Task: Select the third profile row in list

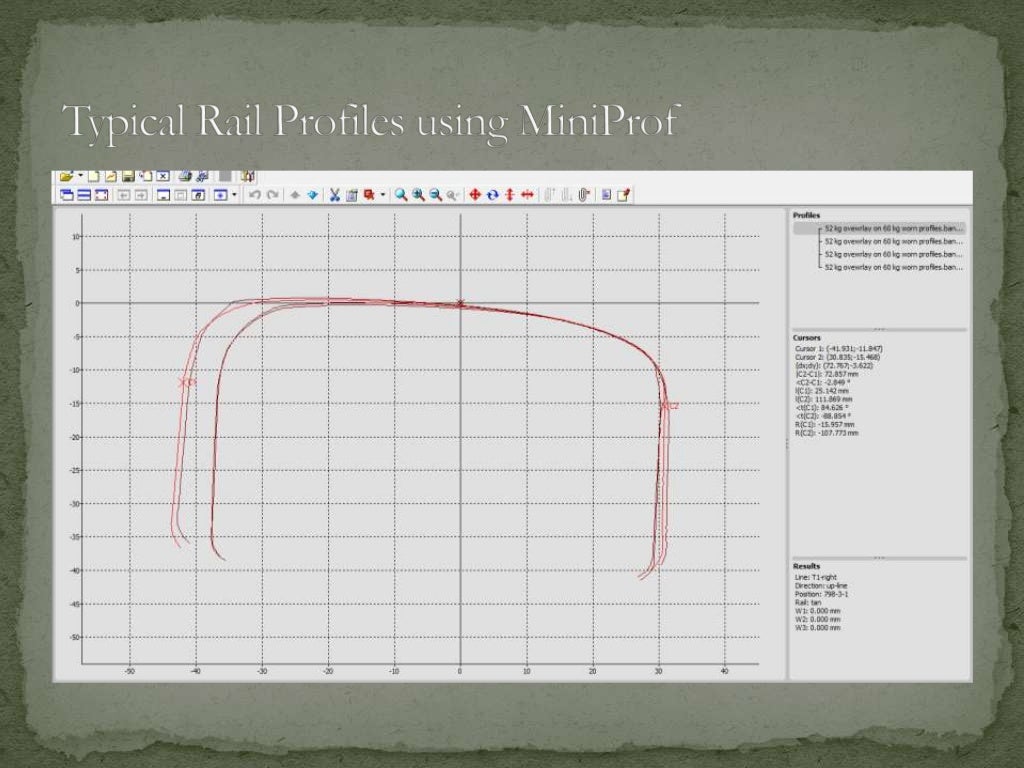Action: [x=893, y=255]
